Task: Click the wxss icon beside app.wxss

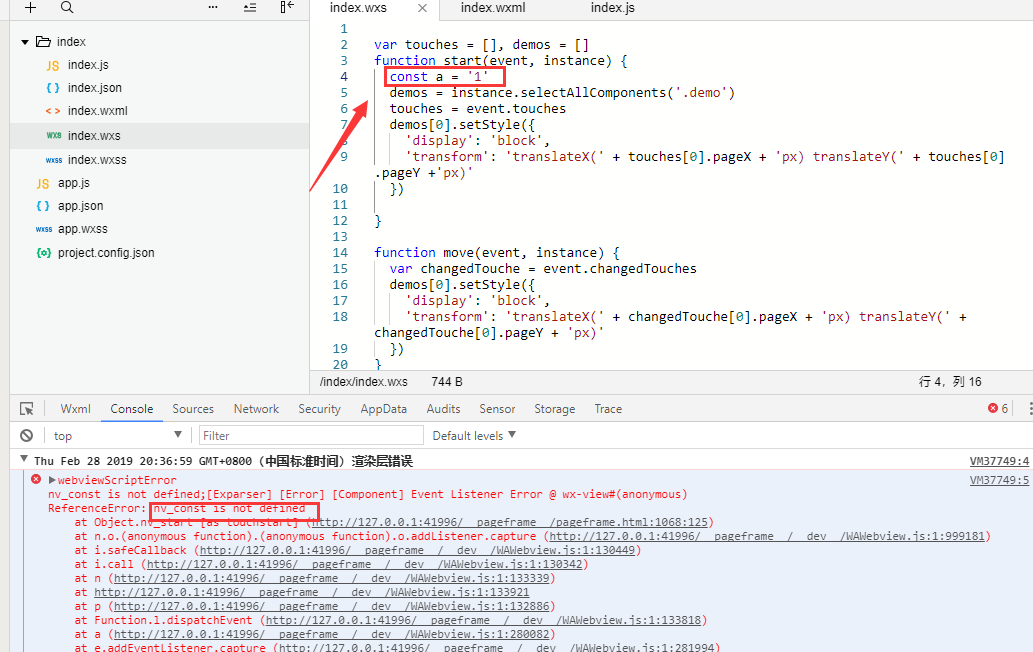Action: click(x=44, y=229)
